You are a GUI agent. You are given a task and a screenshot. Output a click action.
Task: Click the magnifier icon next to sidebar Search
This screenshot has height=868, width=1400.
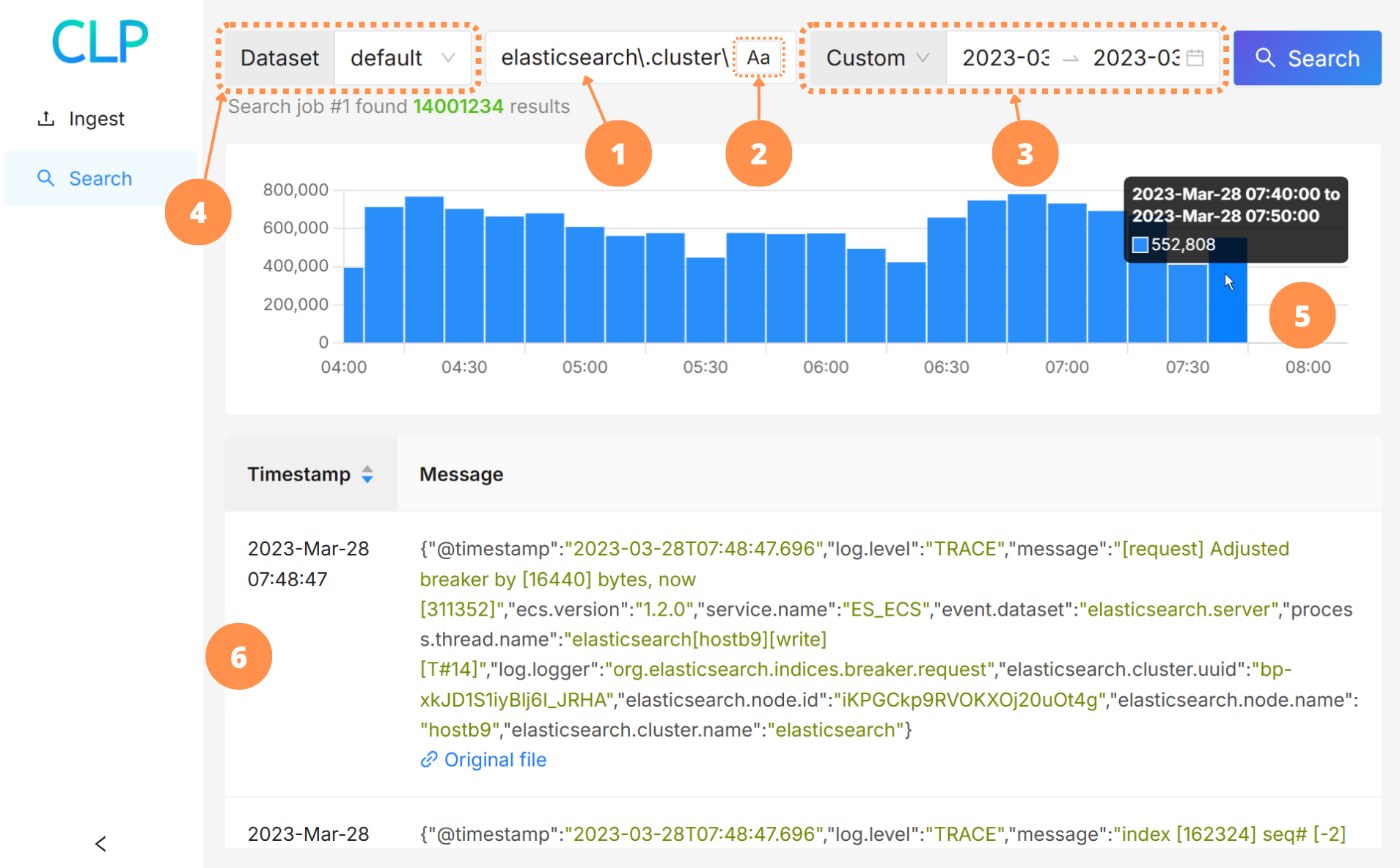(46, 178)
